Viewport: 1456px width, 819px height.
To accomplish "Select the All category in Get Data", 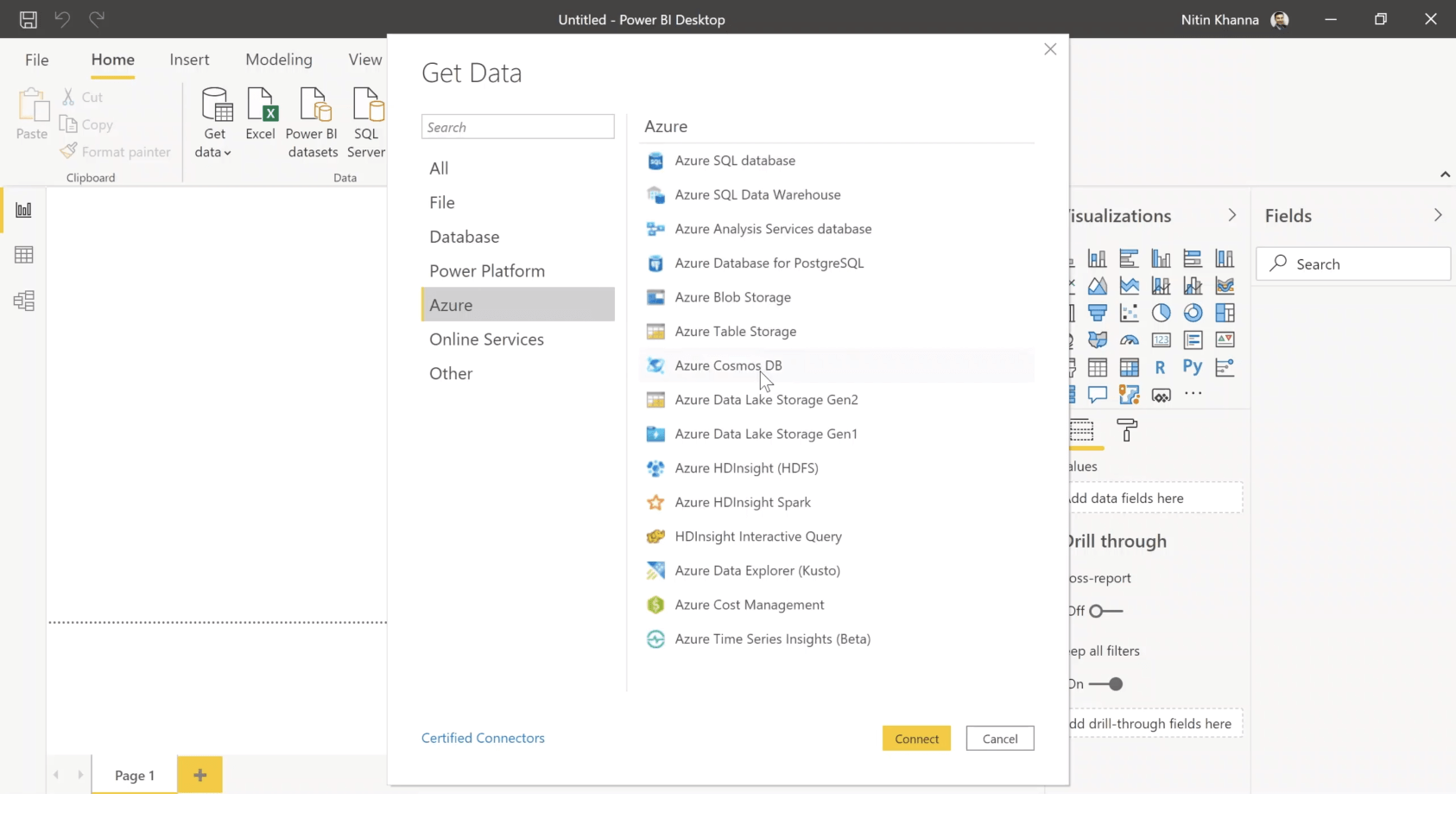I will 518,168.
